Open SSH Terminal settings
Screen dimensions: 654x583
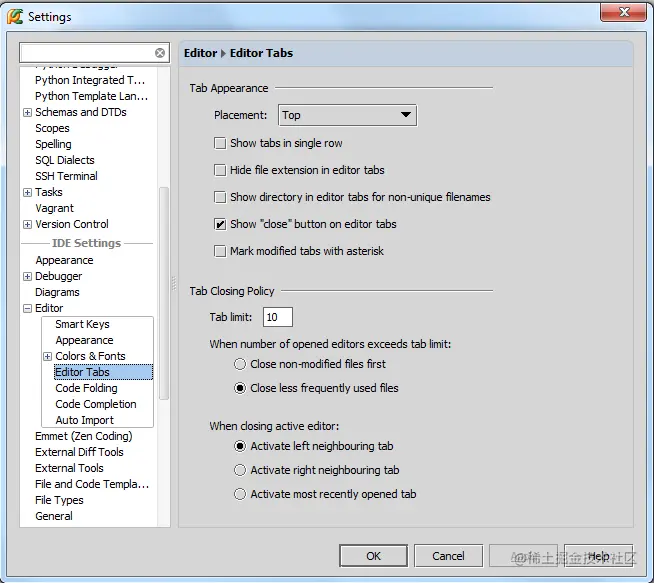tap(66, 176)
